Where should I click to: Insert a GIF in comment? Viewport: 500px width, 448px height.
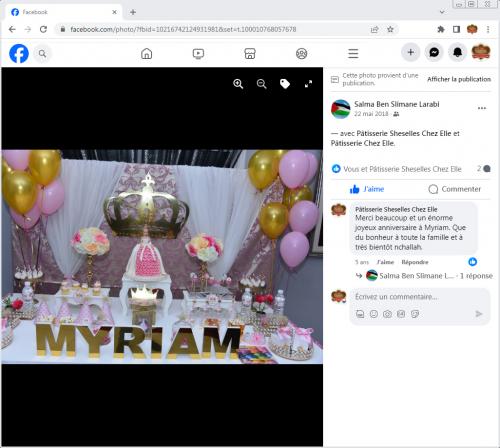click(401, 314)
